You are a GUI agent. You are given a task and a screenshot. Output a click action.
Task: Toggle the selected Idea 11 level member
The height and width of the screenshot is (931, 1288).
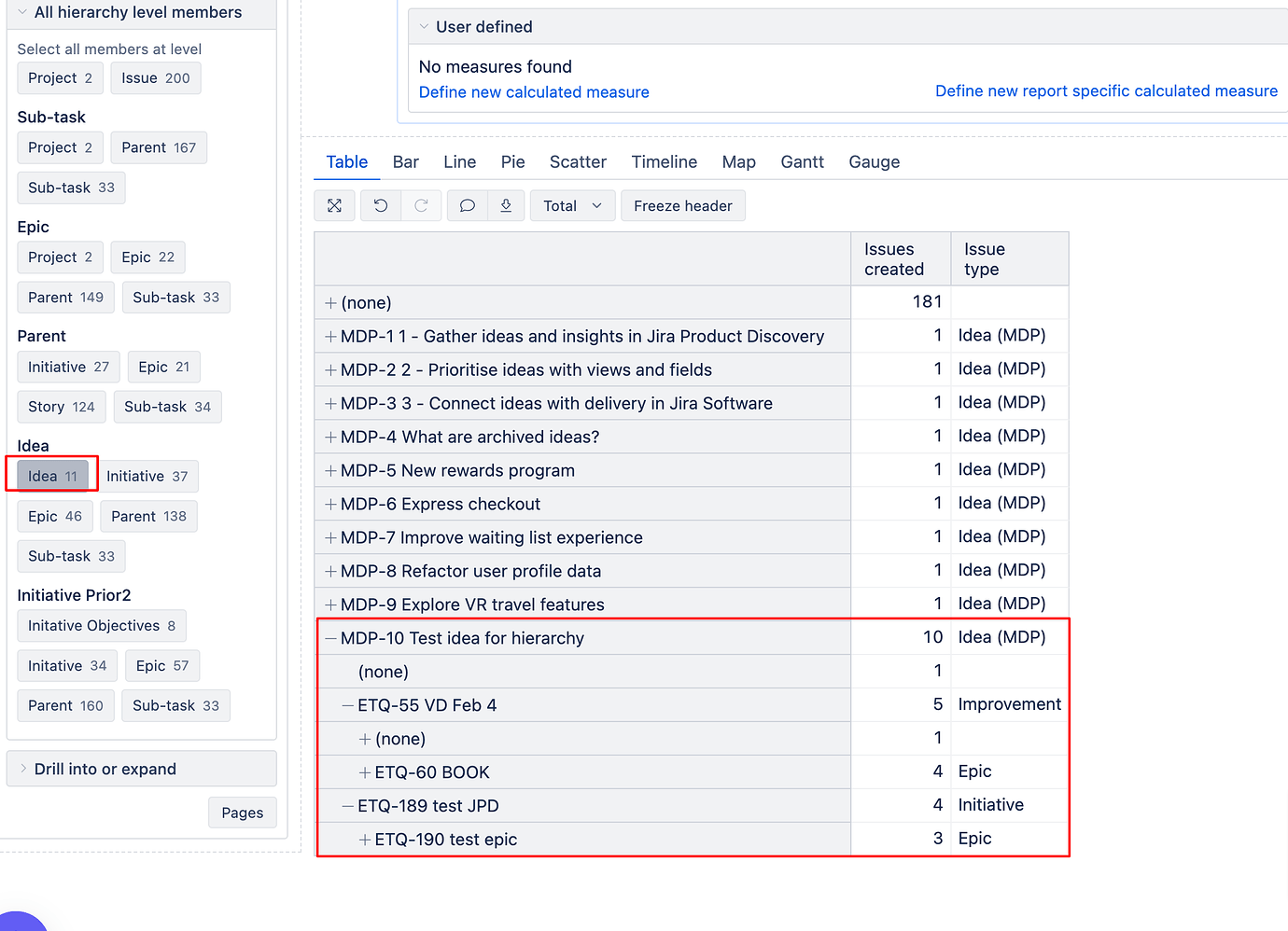[x=51, y=476]
